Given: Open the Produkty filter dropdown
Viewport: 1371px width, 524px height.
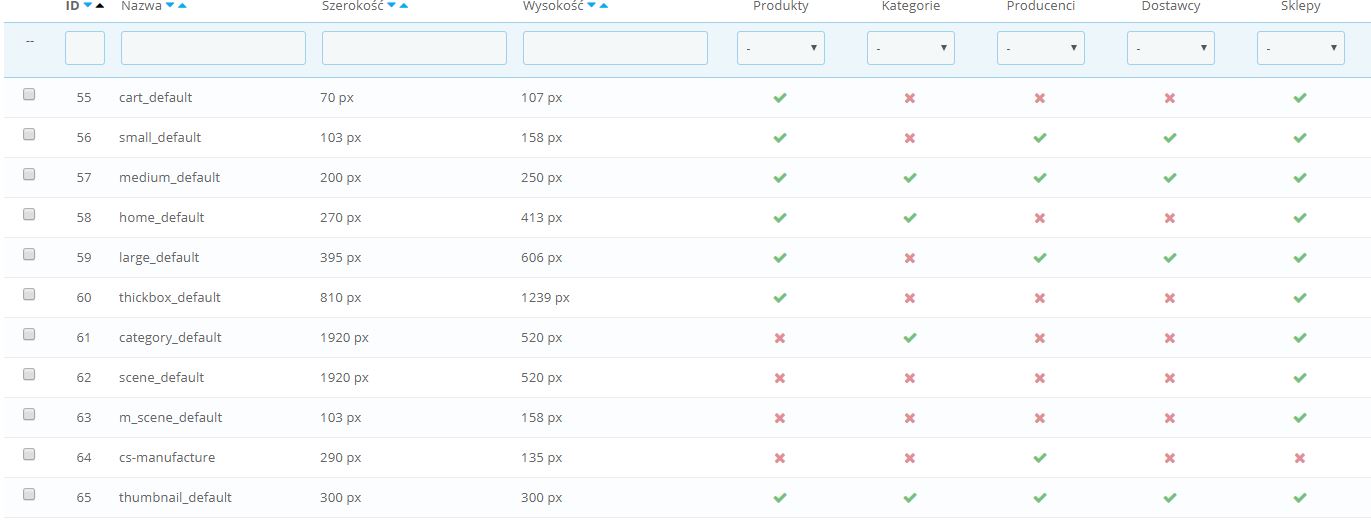Looking at the screenshot, I should click(x=781, y=48).
